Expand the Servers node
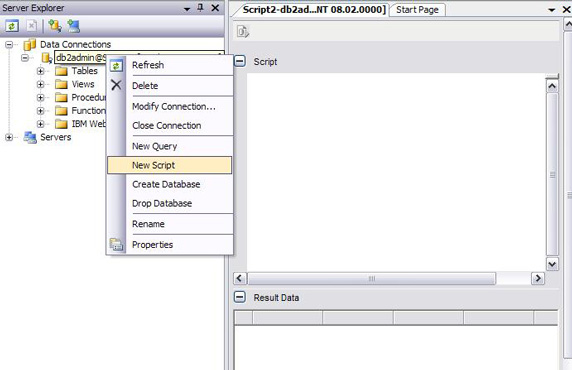This screenshot has width=572, height=370. (x=9, y=137)
